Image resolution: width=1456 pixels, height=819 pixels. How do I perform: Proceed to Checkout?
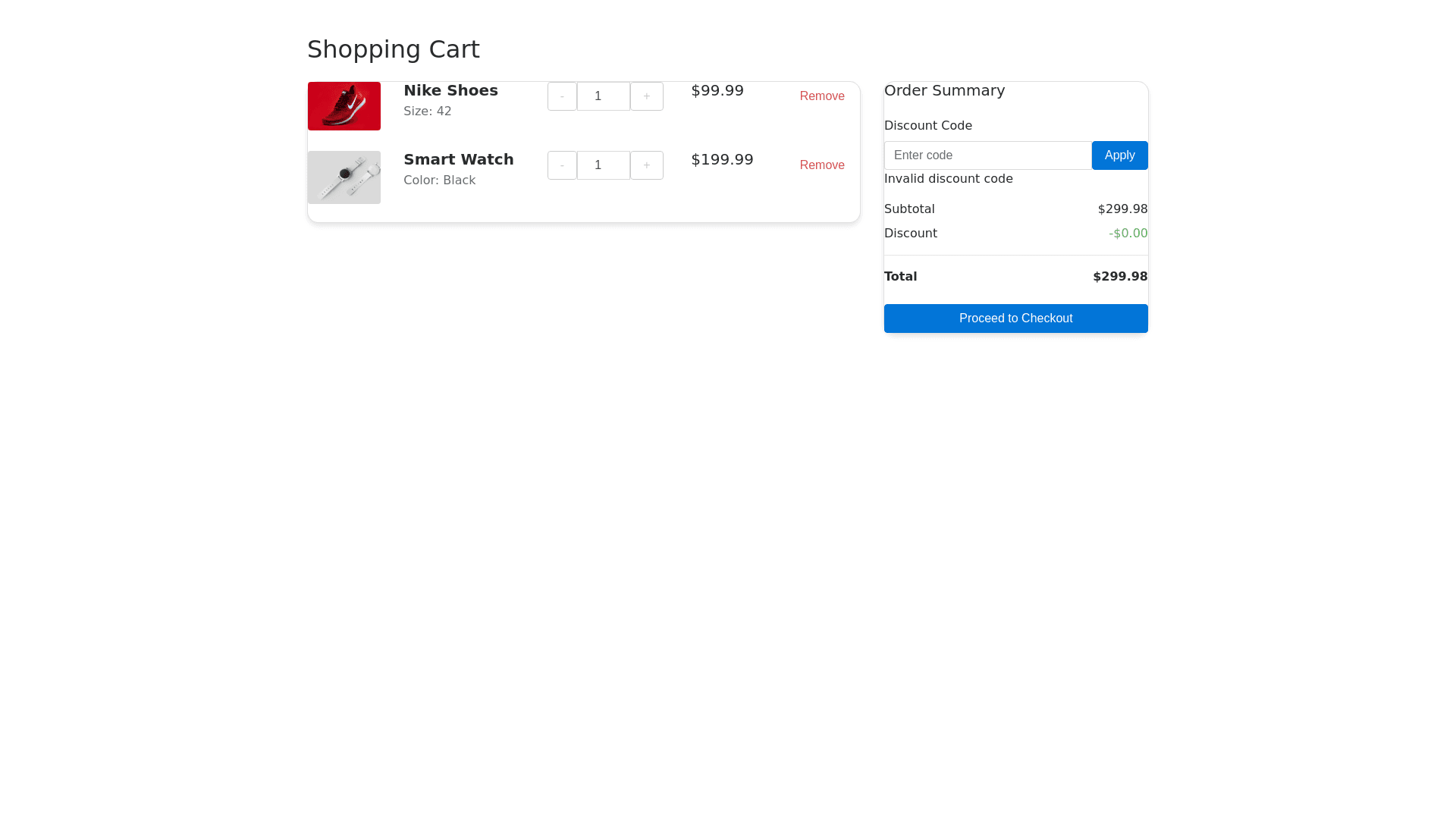(x=1015, y=318)
